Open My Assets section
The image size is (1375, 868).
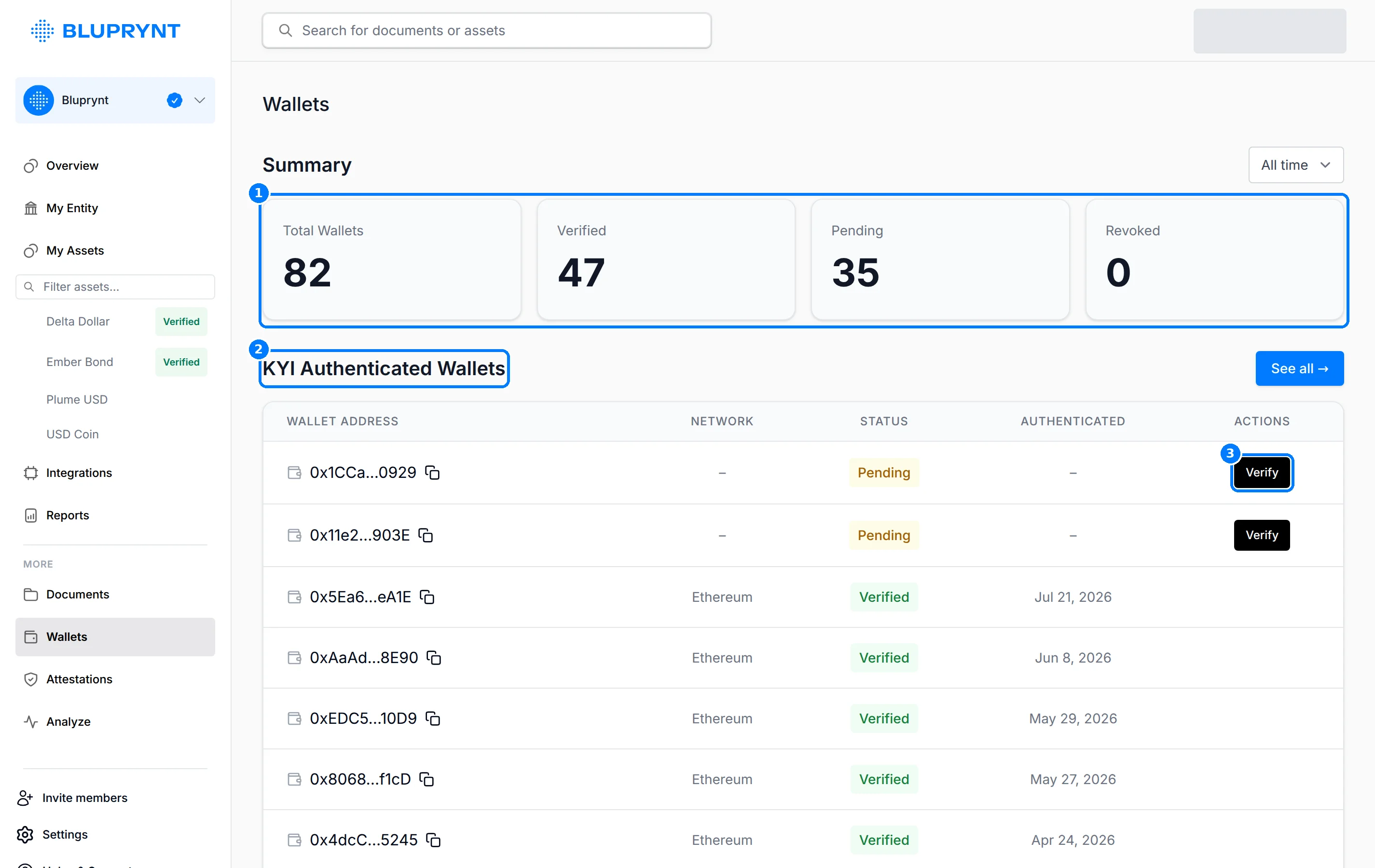click(x=115, y=251)
